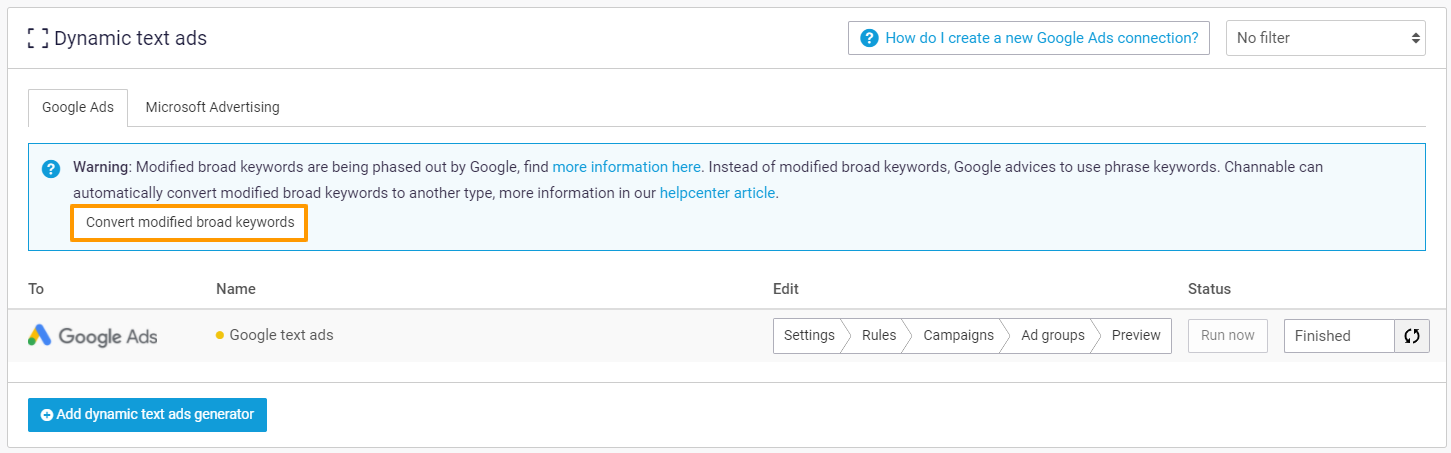This screenshot has height=453, width=1451.
Task: Open the helpcenter article link
Action: pos(717,193)
